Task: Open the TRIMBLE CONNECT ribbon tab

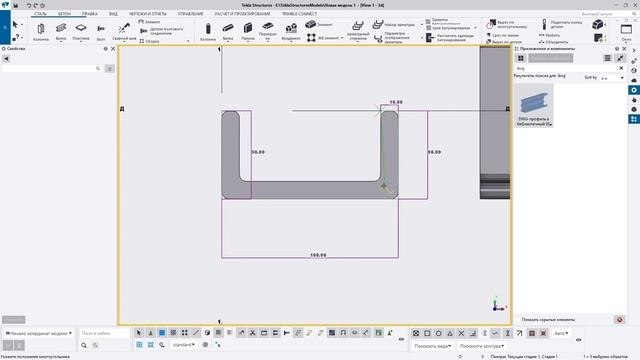Action: 300,14
